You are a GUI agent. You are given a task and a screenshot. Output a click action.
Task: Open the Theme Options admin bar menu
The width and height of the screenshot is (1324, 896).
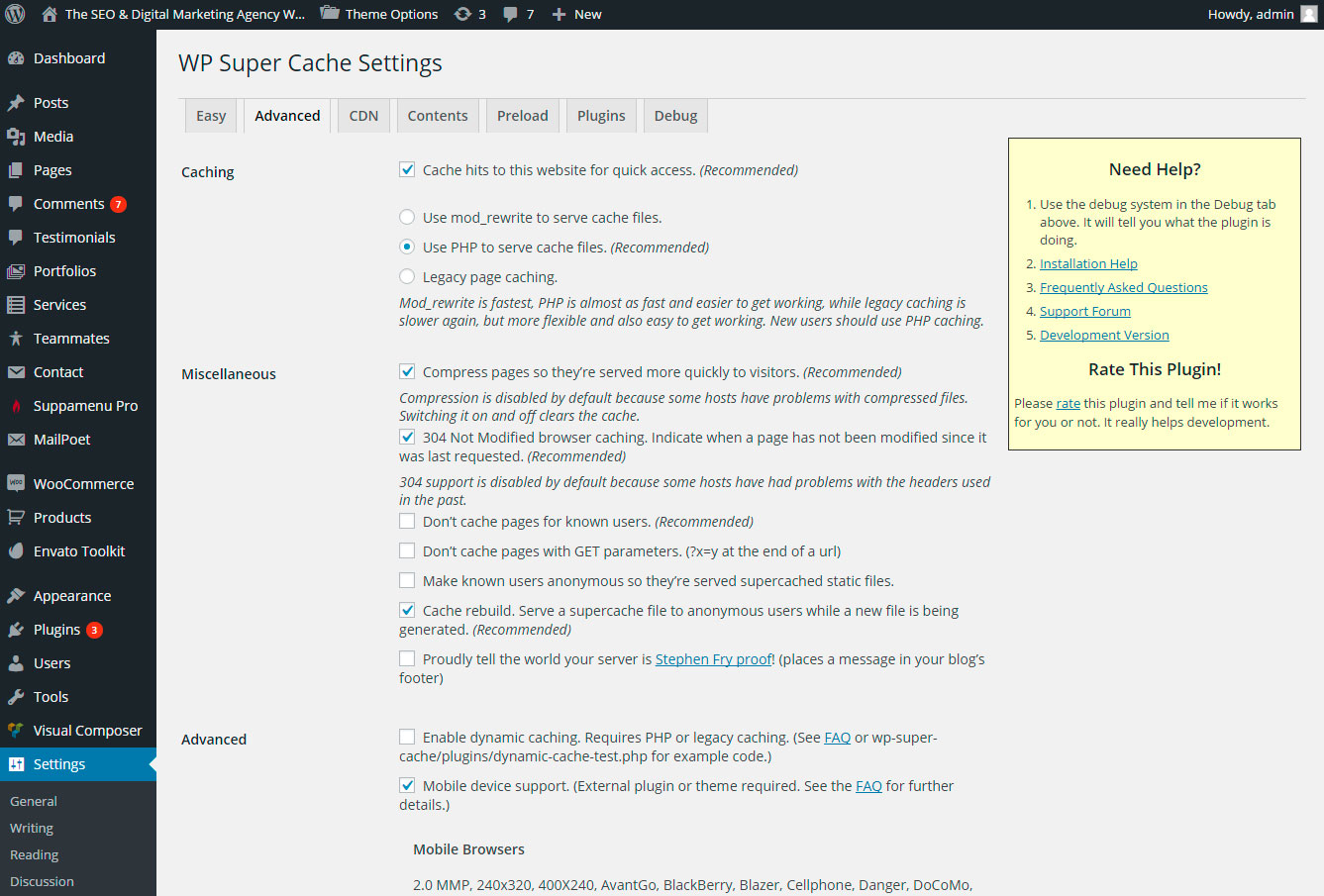click(x=379, y=14)
